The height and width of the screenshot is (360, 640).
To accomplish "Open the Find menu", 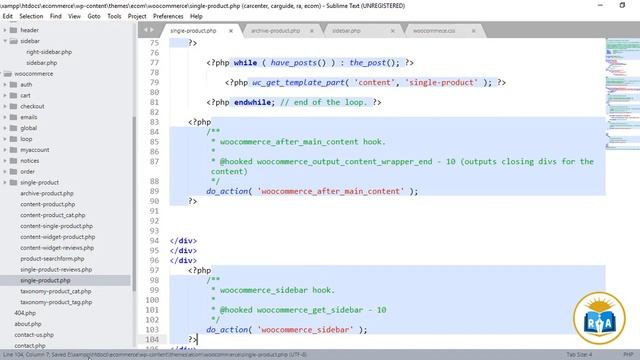I will 56,16.
